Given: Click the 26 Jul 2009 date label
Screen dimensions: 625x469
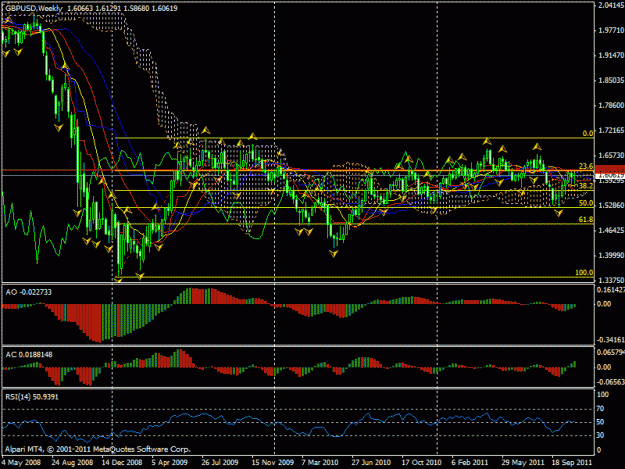Looking at the screenshot, I should 220,463.
